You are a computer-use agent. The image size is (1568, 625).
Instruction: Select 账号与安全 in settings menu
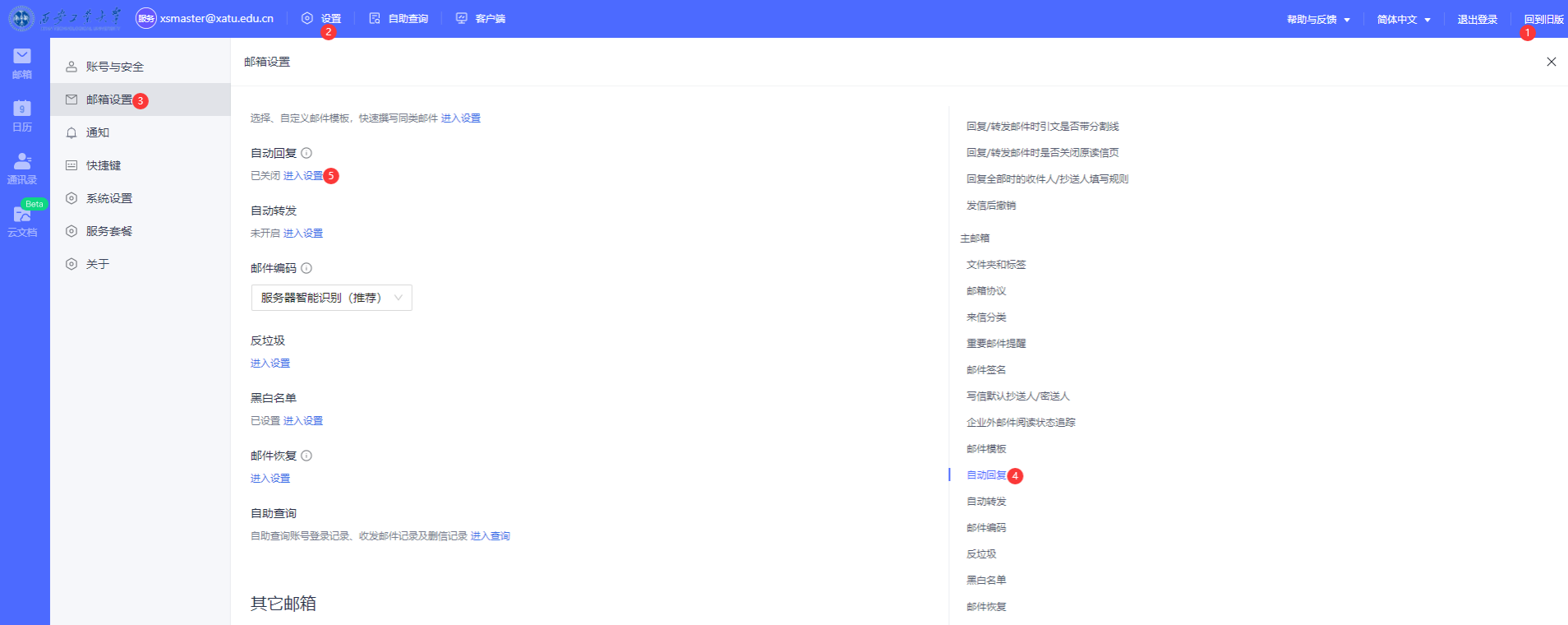(x=114, y=67)
